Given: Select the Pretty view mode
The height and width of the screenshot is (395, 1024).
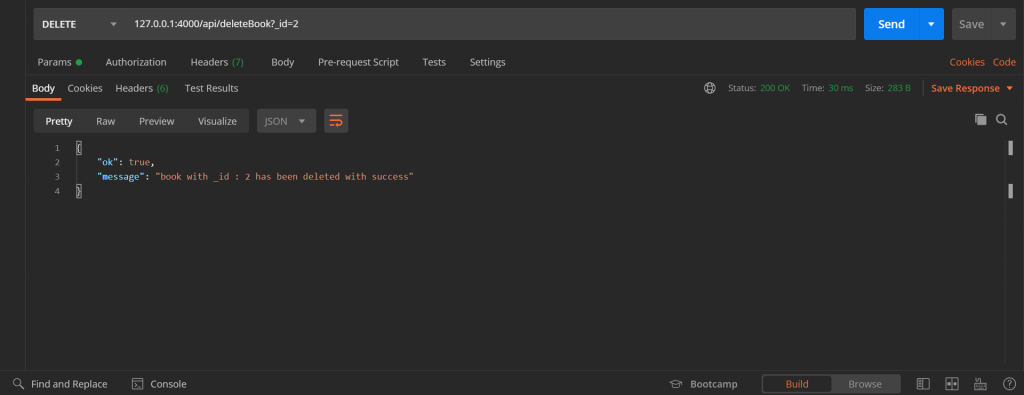Looking at the screenshot, I should point(59,121).
